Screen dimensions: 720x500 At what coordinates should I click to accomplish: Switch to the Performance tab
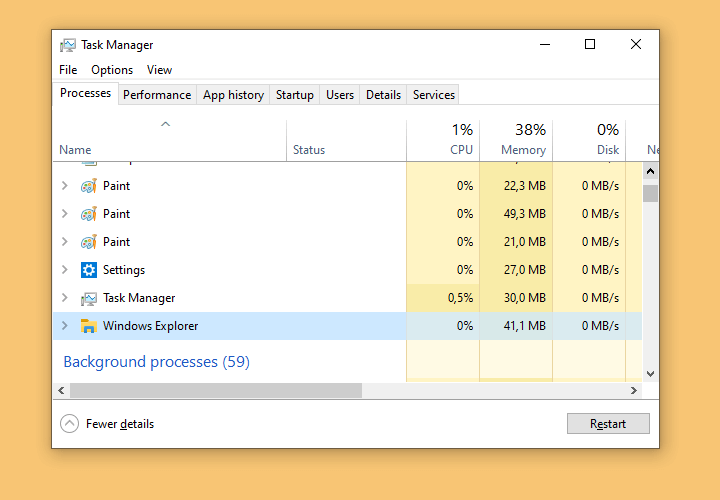tap(157, 95)
